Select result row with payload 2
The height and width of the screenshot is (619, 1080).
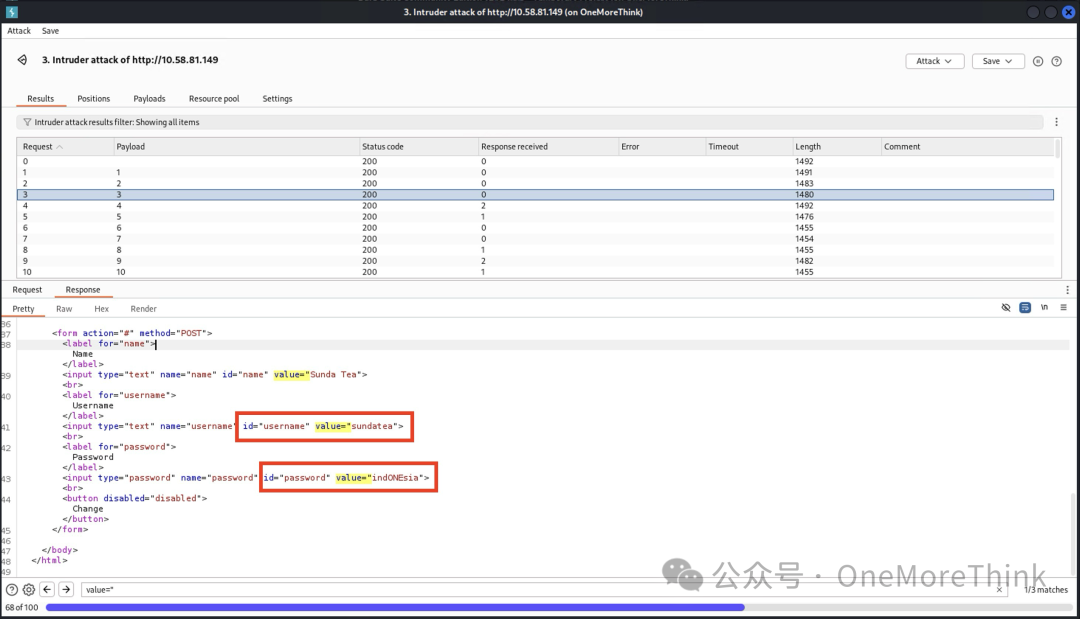[x=535, y=183]
